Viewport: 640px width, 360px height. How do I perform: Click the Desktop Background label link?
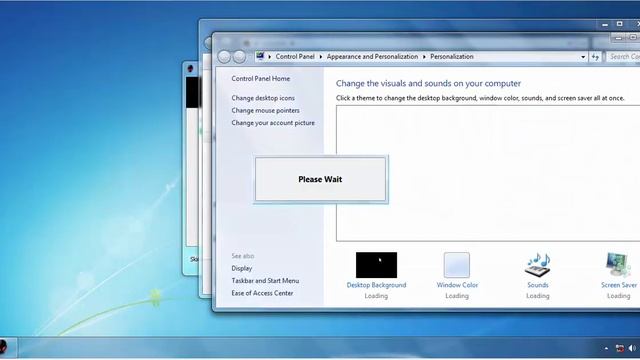[x=376, y=285]
